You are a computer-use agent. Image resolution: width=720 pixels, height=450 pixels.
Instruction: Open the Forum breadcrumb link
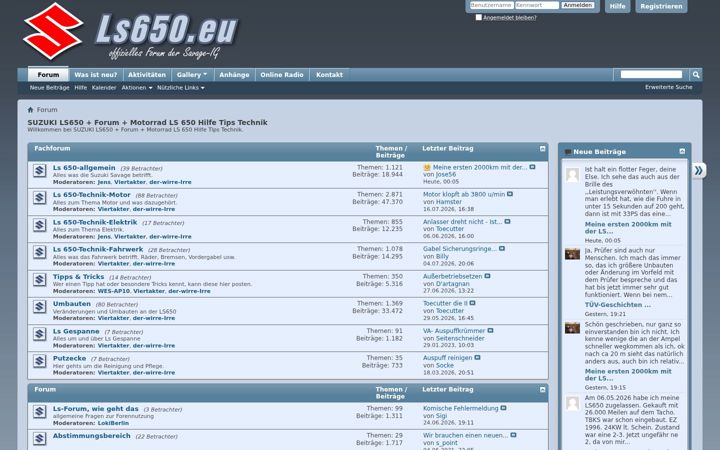coord(47,110)
